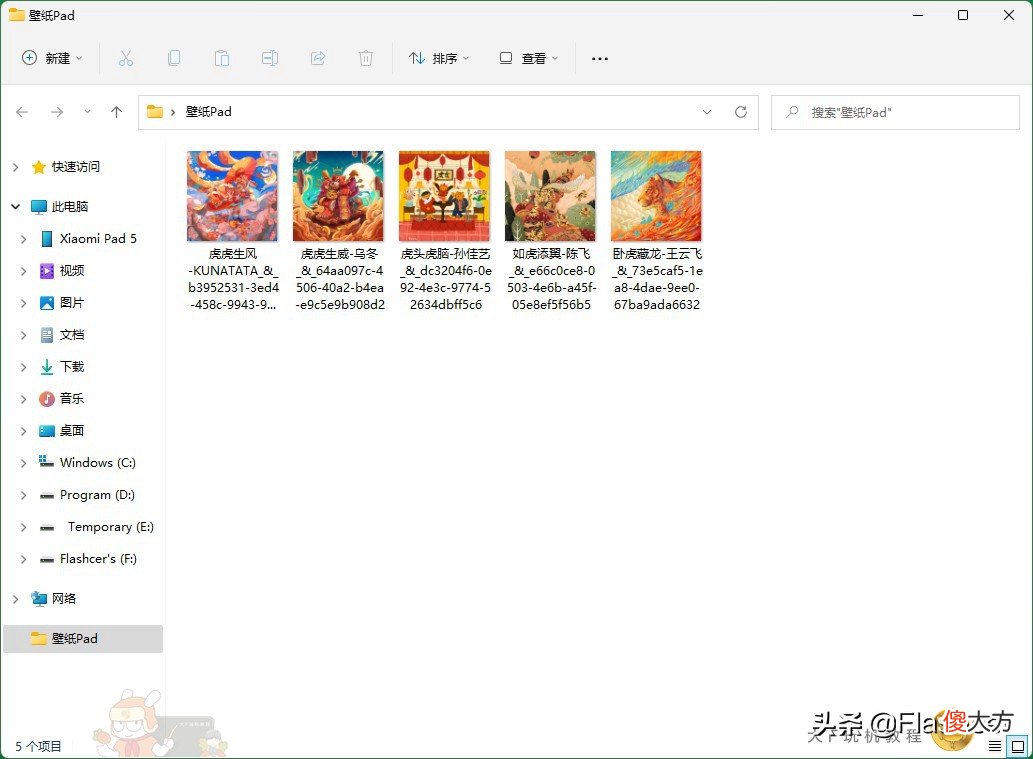Expand the Windows (C:) node
Image resolution: width=1033 pixels, height=759 pixels.
[x=24, y=463]
